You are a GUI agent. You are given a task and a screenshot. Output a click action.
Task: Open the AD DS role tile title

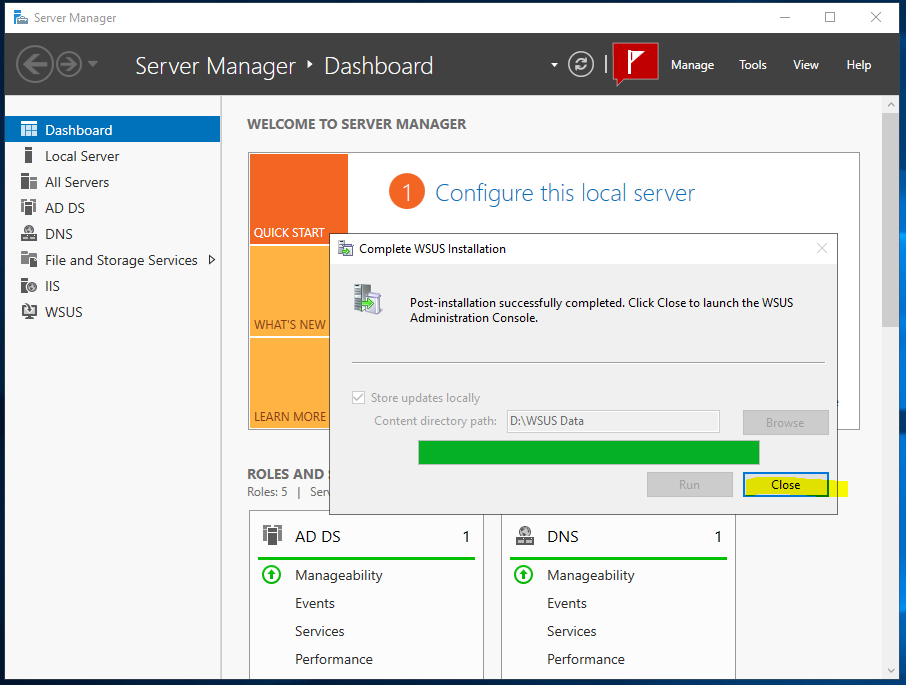[318, 537]
